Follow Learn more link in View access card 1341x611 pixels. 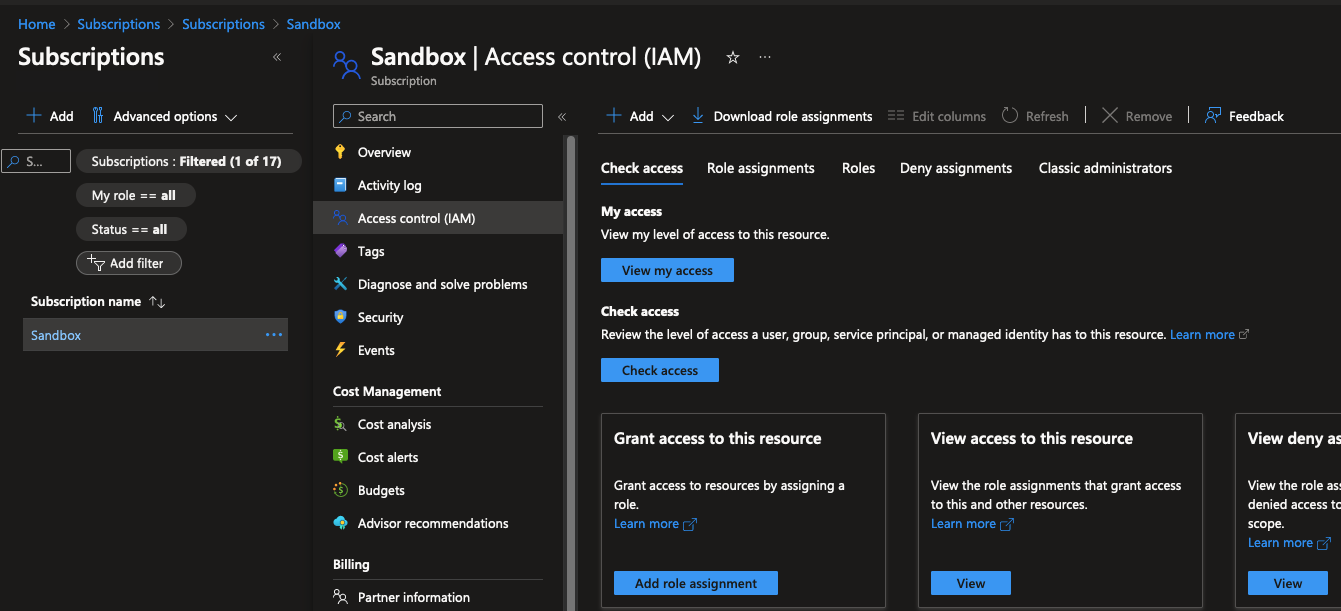point(972,524)
